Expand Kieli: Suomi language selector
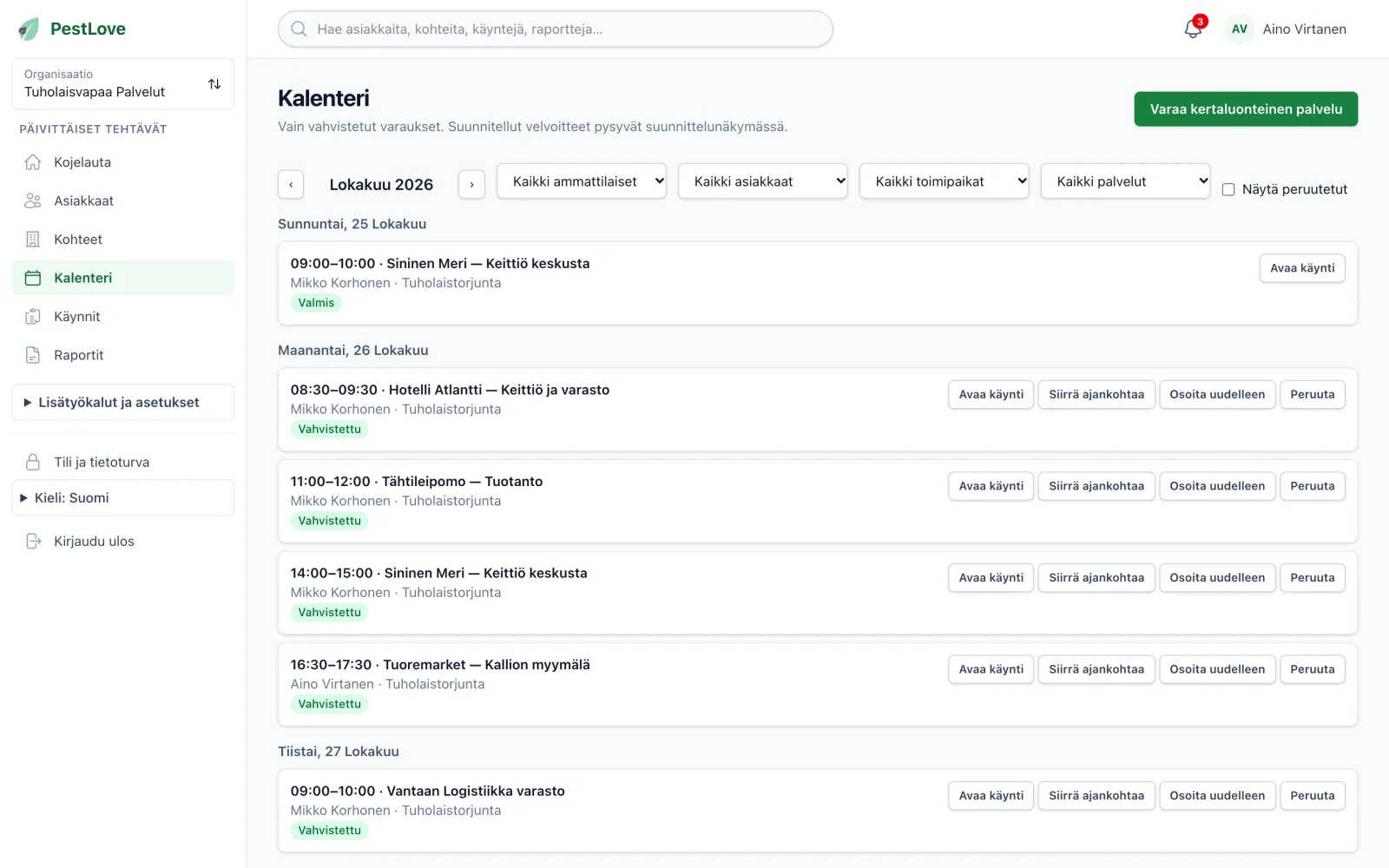Screen dimensions: 1389x868 123,498
